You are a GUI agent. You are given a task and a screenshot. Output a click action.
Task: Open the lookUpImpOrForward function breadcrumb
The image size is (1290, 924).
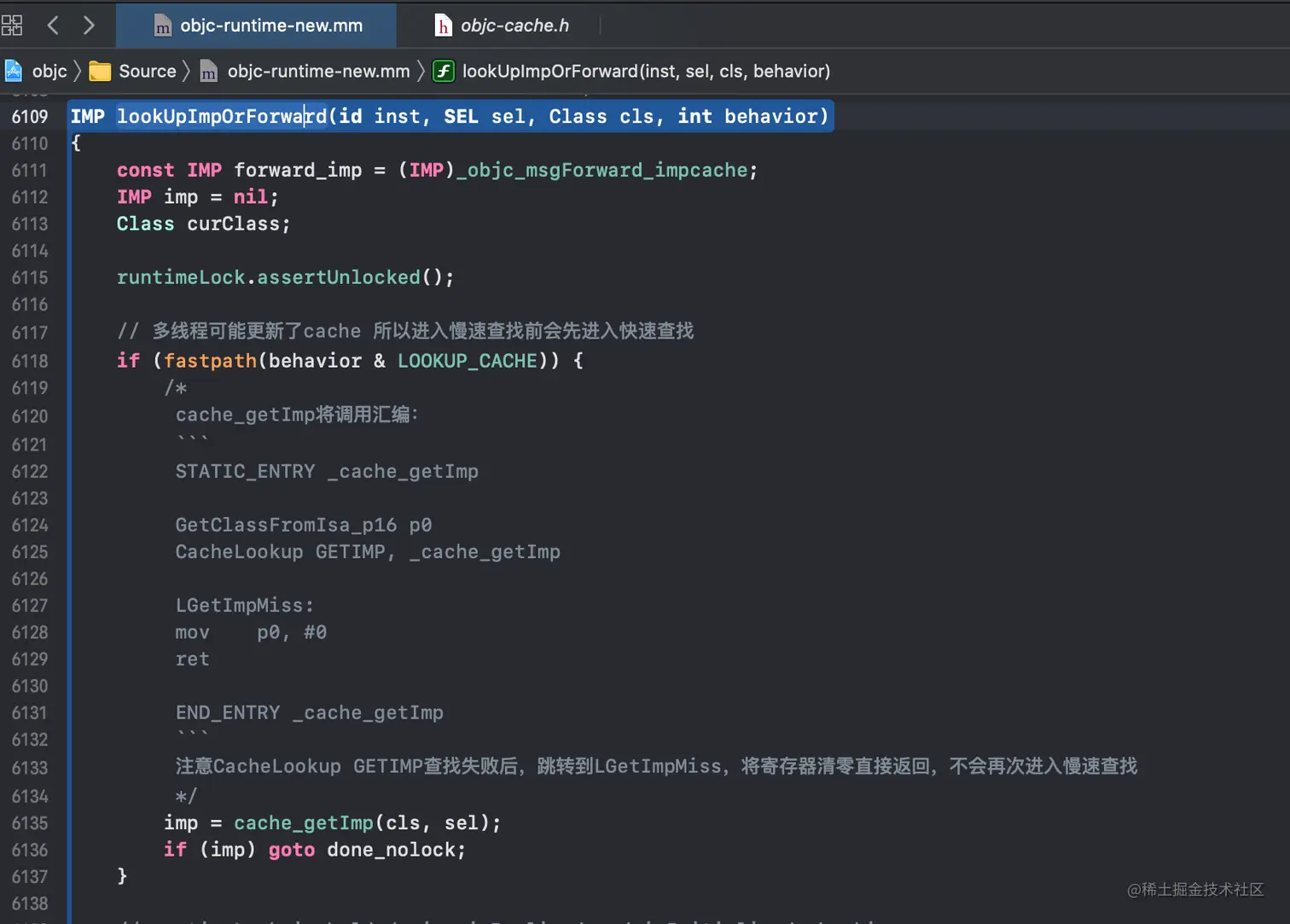[646, 71]
